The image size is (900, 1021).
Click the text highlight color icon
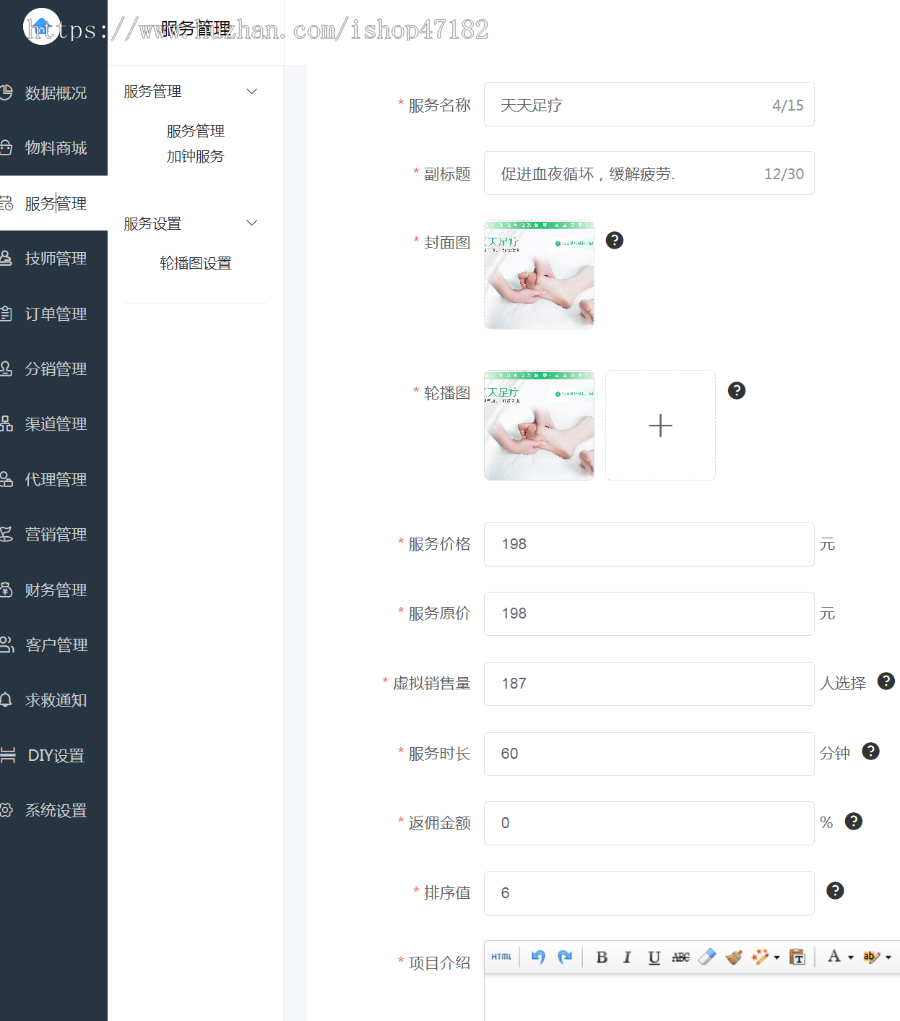tap(871, 957)
